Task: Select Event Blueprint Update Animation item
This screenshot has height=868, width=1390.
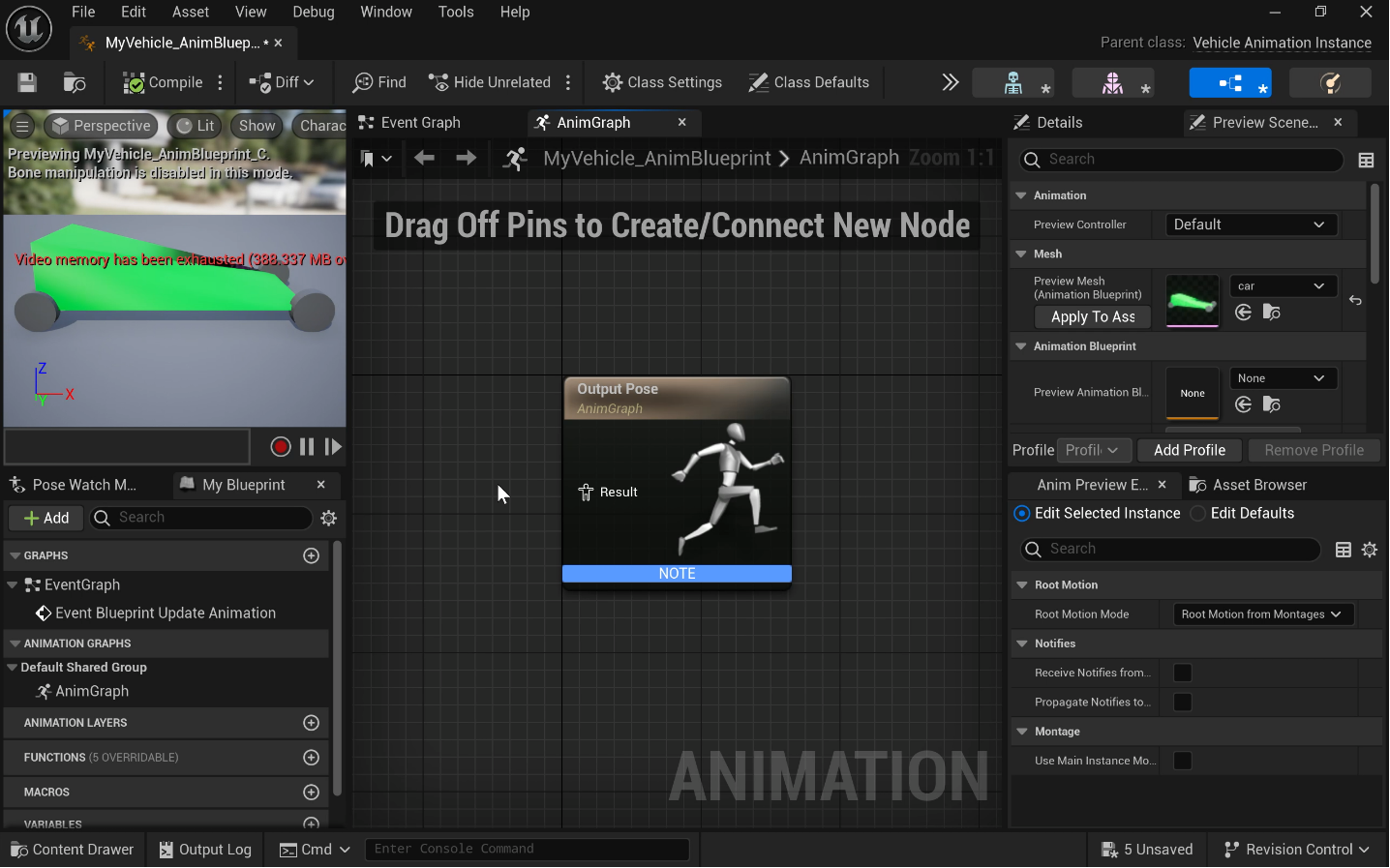Action: coord(166,614)
